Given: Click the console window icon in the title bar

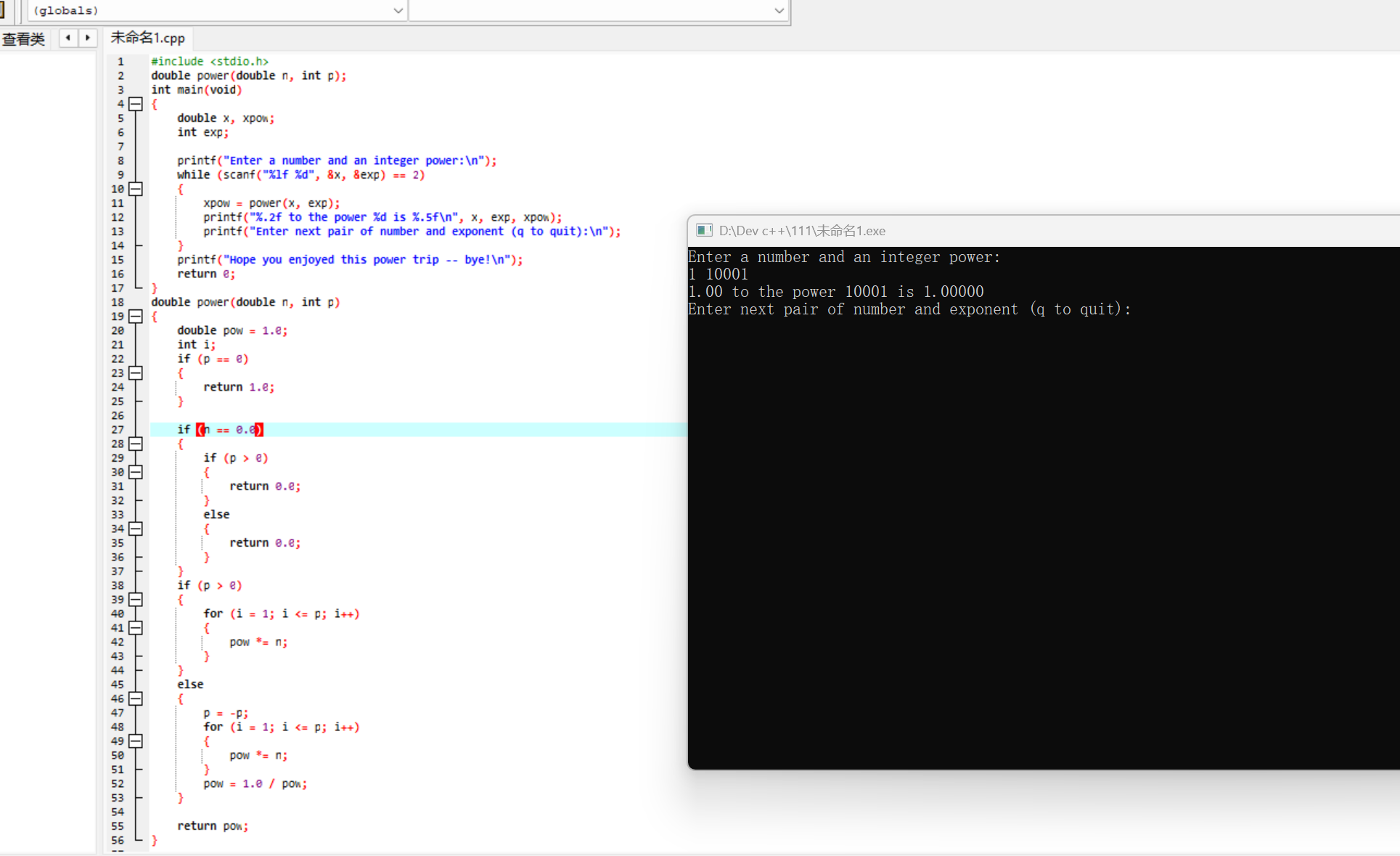Looking at the screenshot, I should pos(703,230).
